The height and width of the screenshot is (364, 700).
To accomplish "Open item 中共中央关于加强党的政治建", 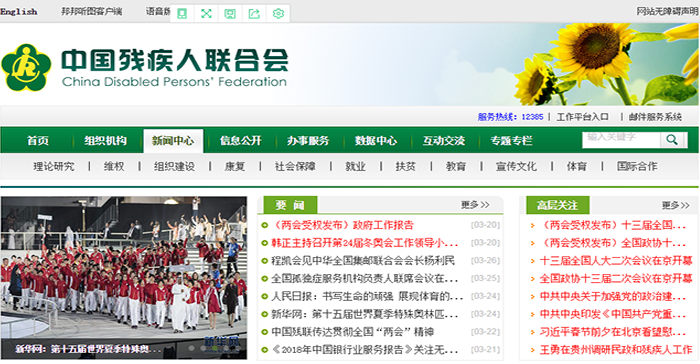I will (613, 296).
